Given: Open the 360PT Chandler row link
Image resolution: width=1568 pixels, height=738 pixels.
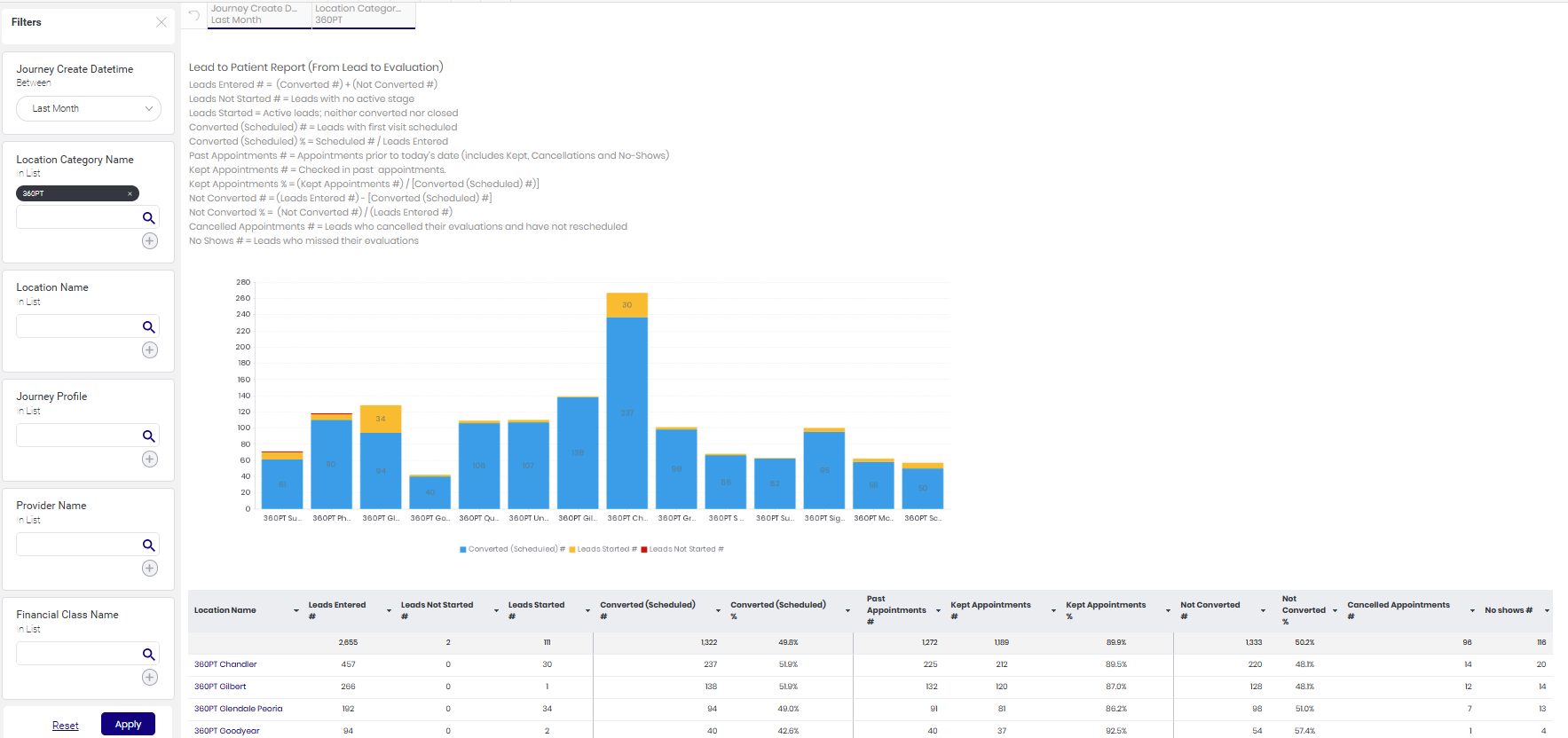Looking at the screenshot, I should coord(225,664).
